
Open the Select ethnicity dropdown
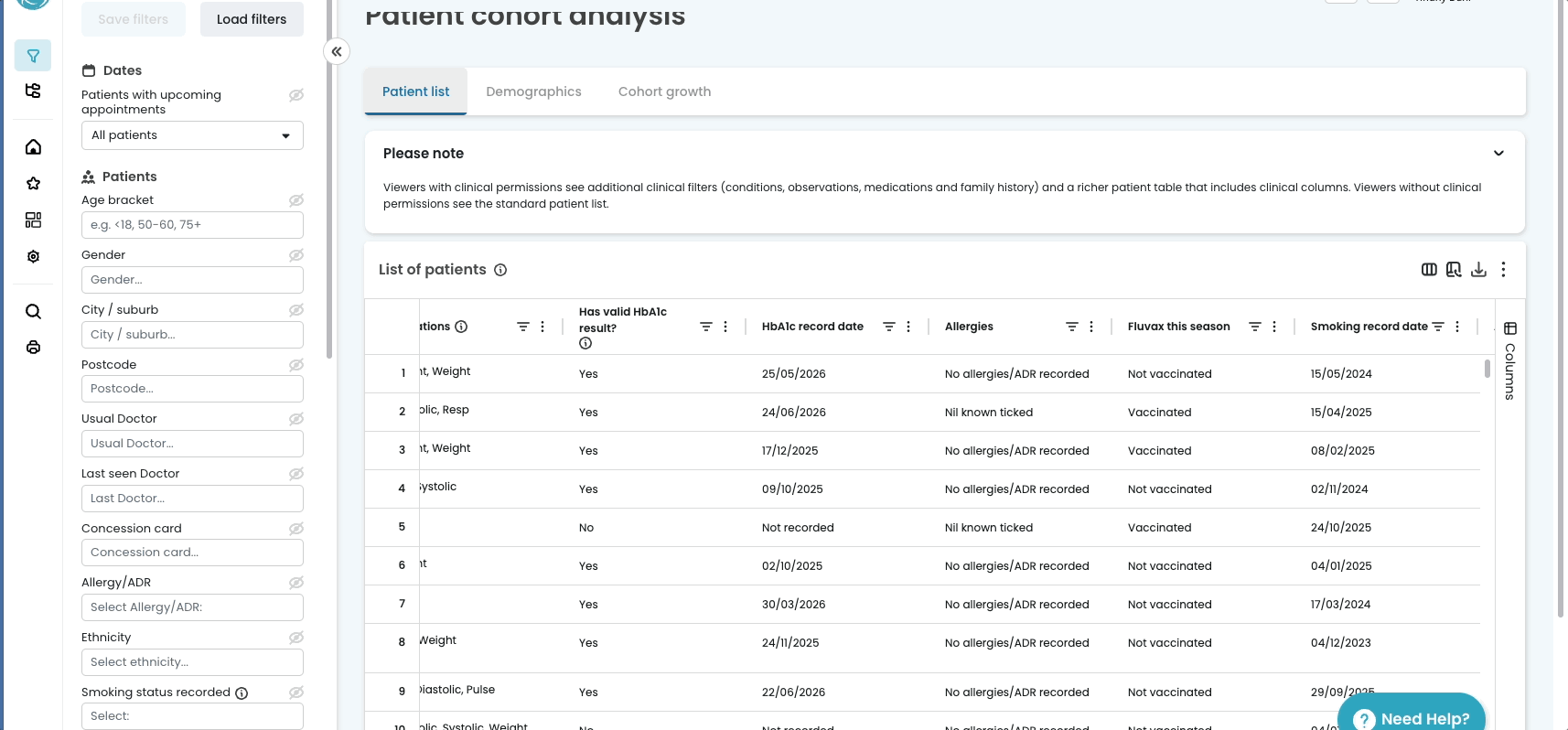pos(192,662)
